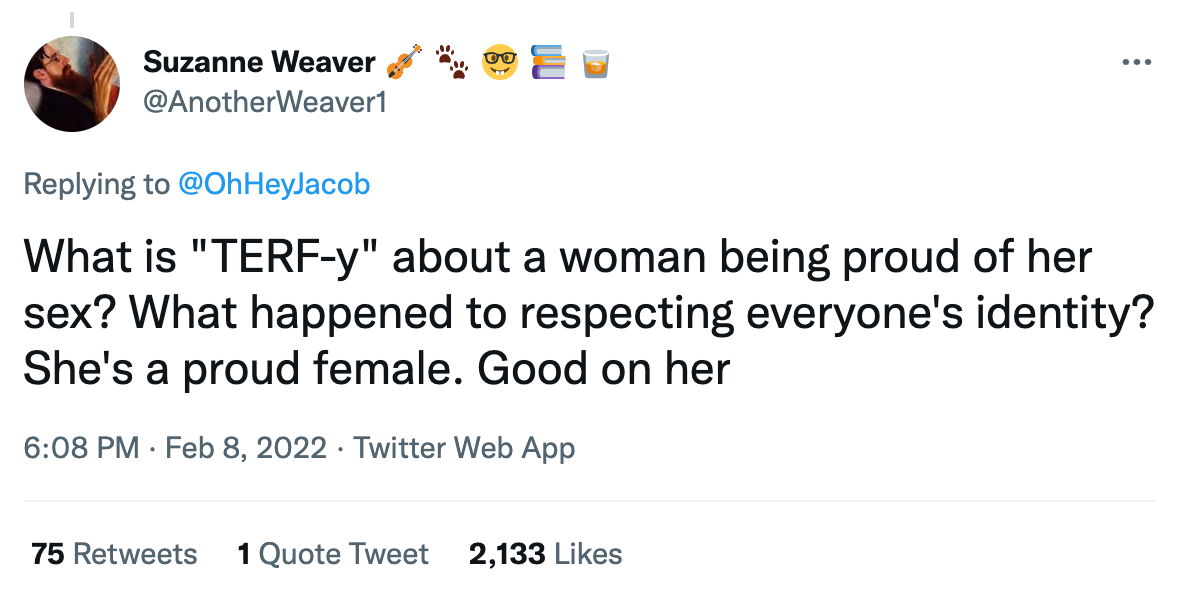The width and height of the screenshot is (1184, 590).
Task: Click the last dot of the options menu
Action: 1147,62
